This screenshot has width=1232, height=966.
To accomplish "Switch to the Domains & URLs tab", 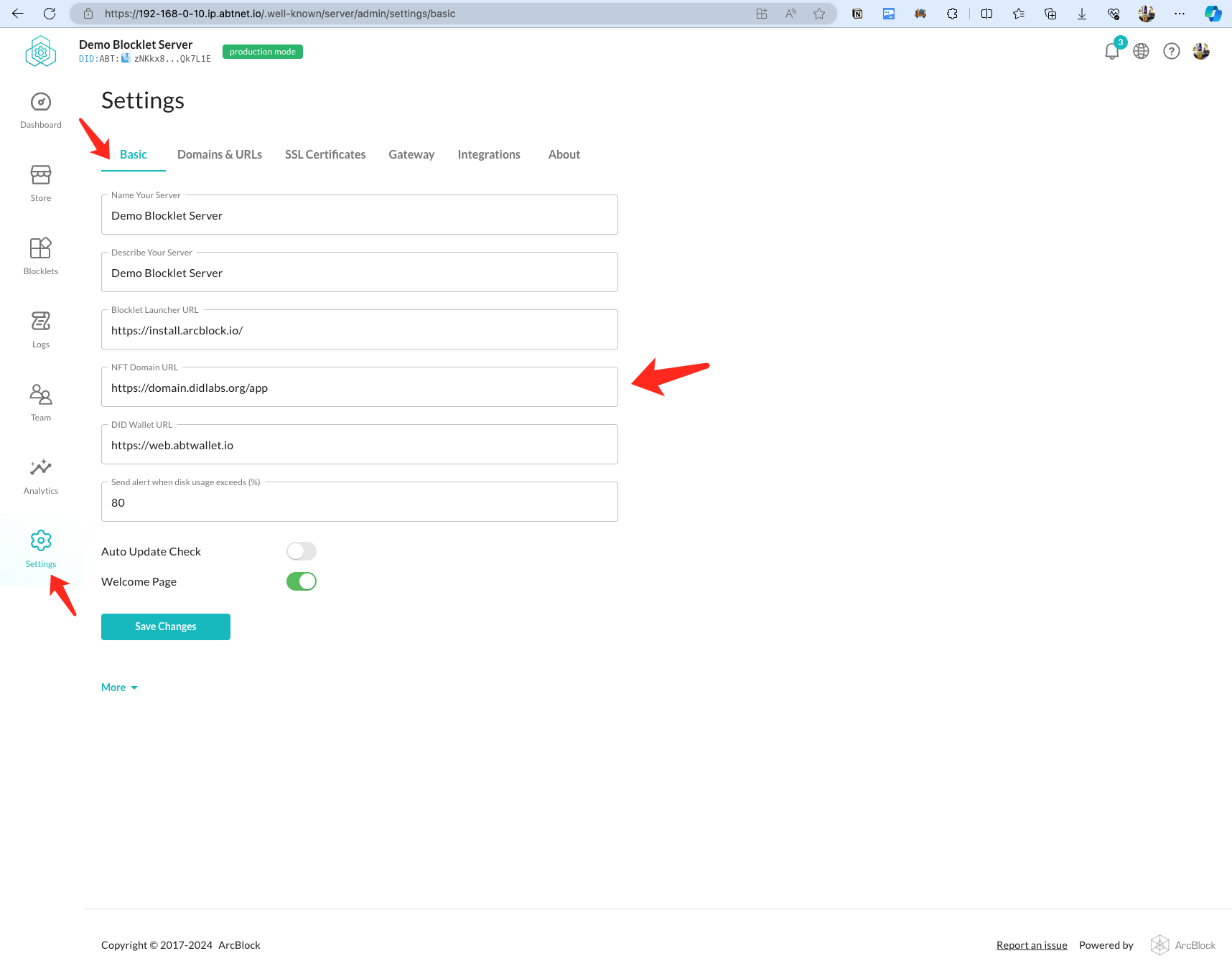I will [220, 154].
